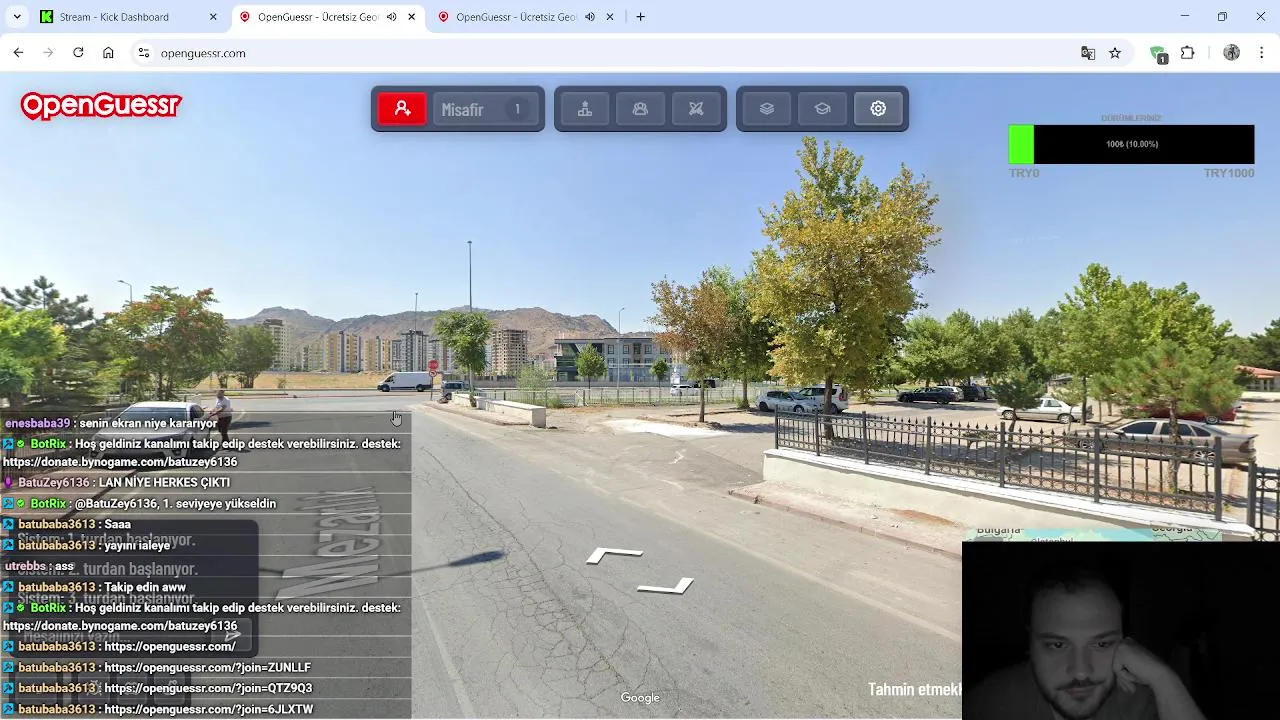Open the browser home page

[x=108, y=53]
